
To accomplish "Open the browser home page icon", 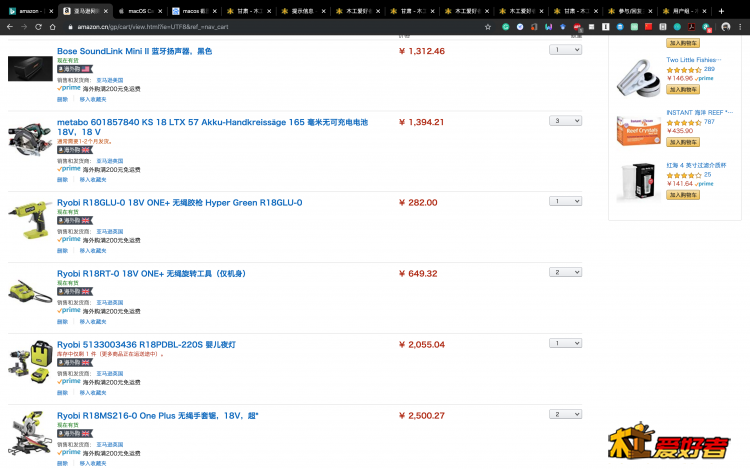I will coord(53,27).
